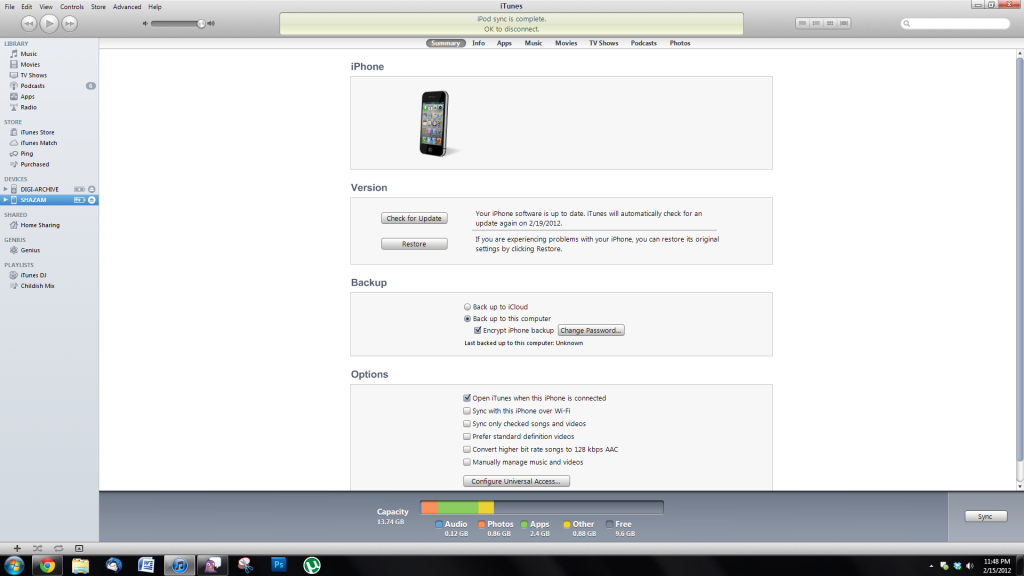Expand the DIGI-ARCHIVE device tree
This screenshot has height=576, width=1024.
point(5,189)
